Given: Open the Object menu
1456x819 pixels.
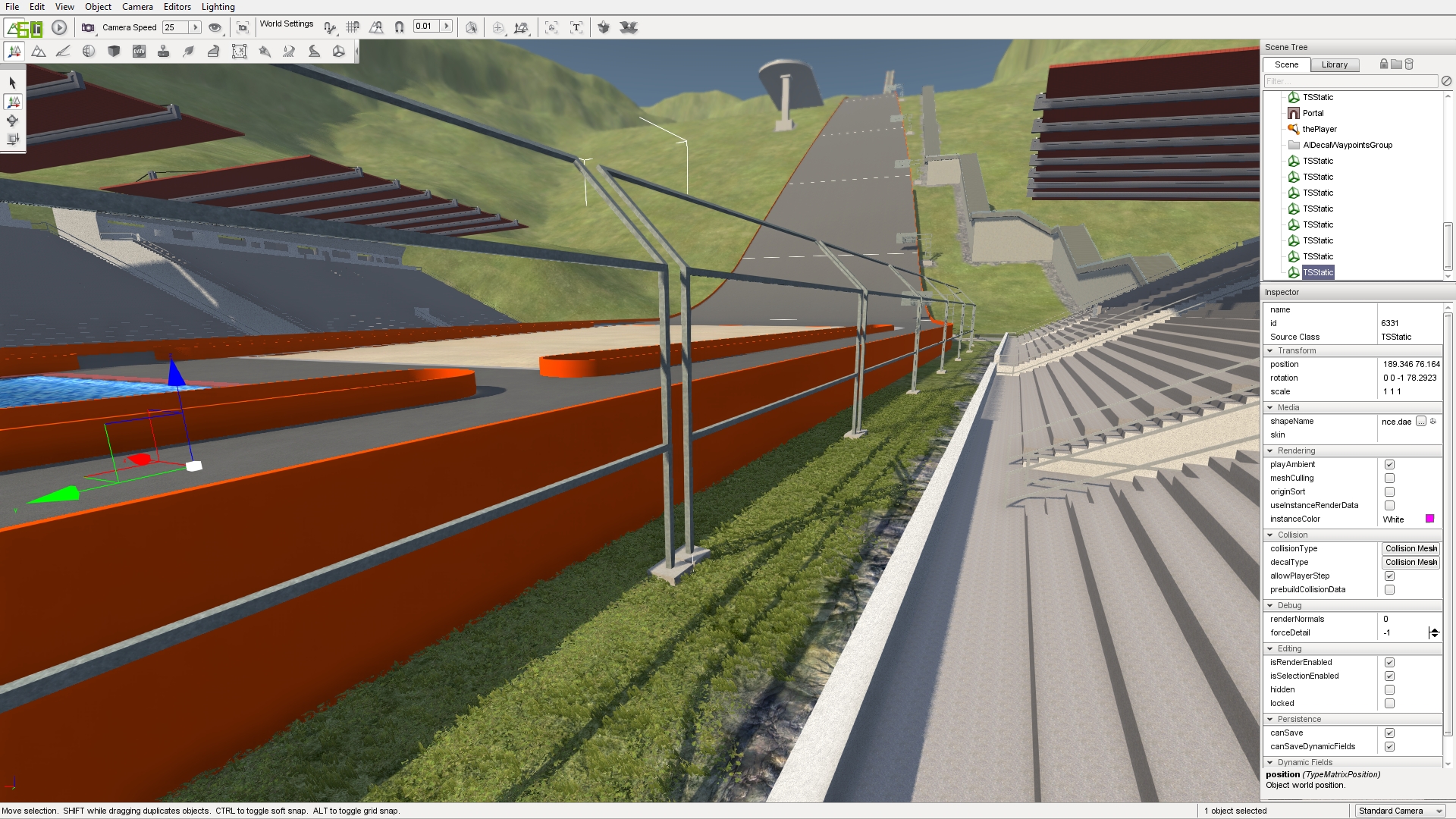Looking at the screenshot, I should (x=98, y=7).
